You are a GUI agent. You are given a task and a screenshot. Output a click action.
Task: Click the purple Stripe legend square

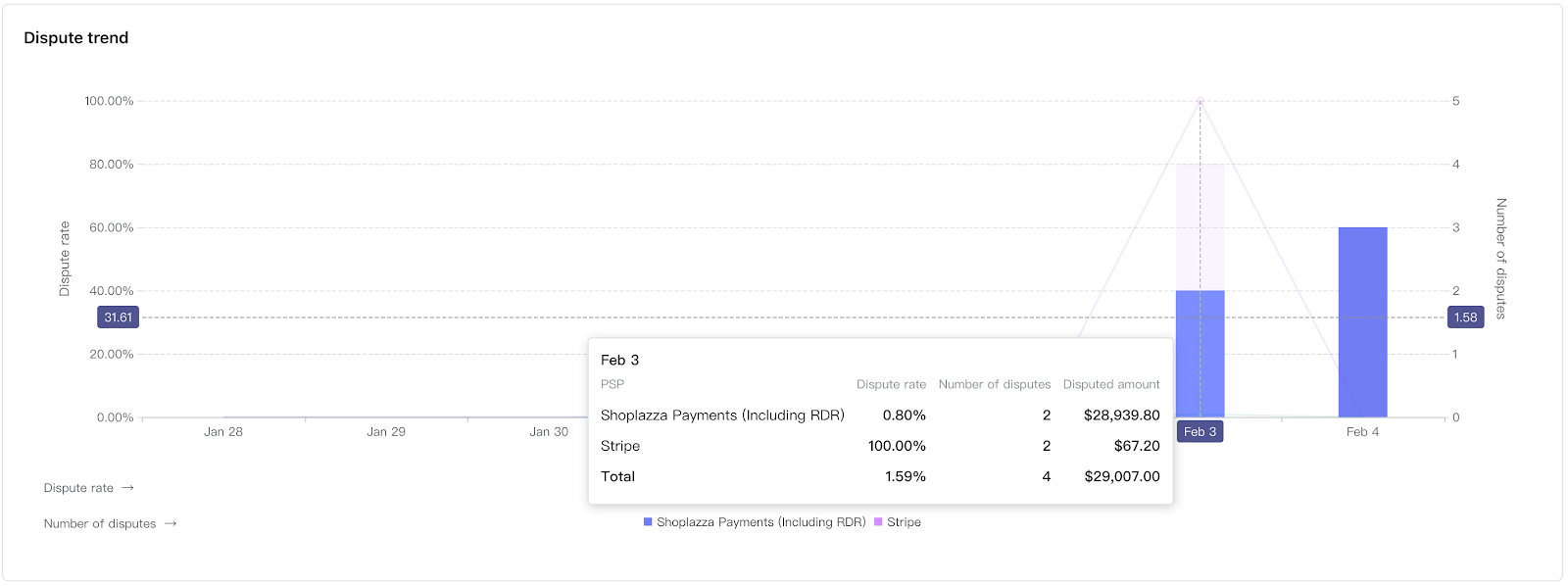[x=878, y=522]
